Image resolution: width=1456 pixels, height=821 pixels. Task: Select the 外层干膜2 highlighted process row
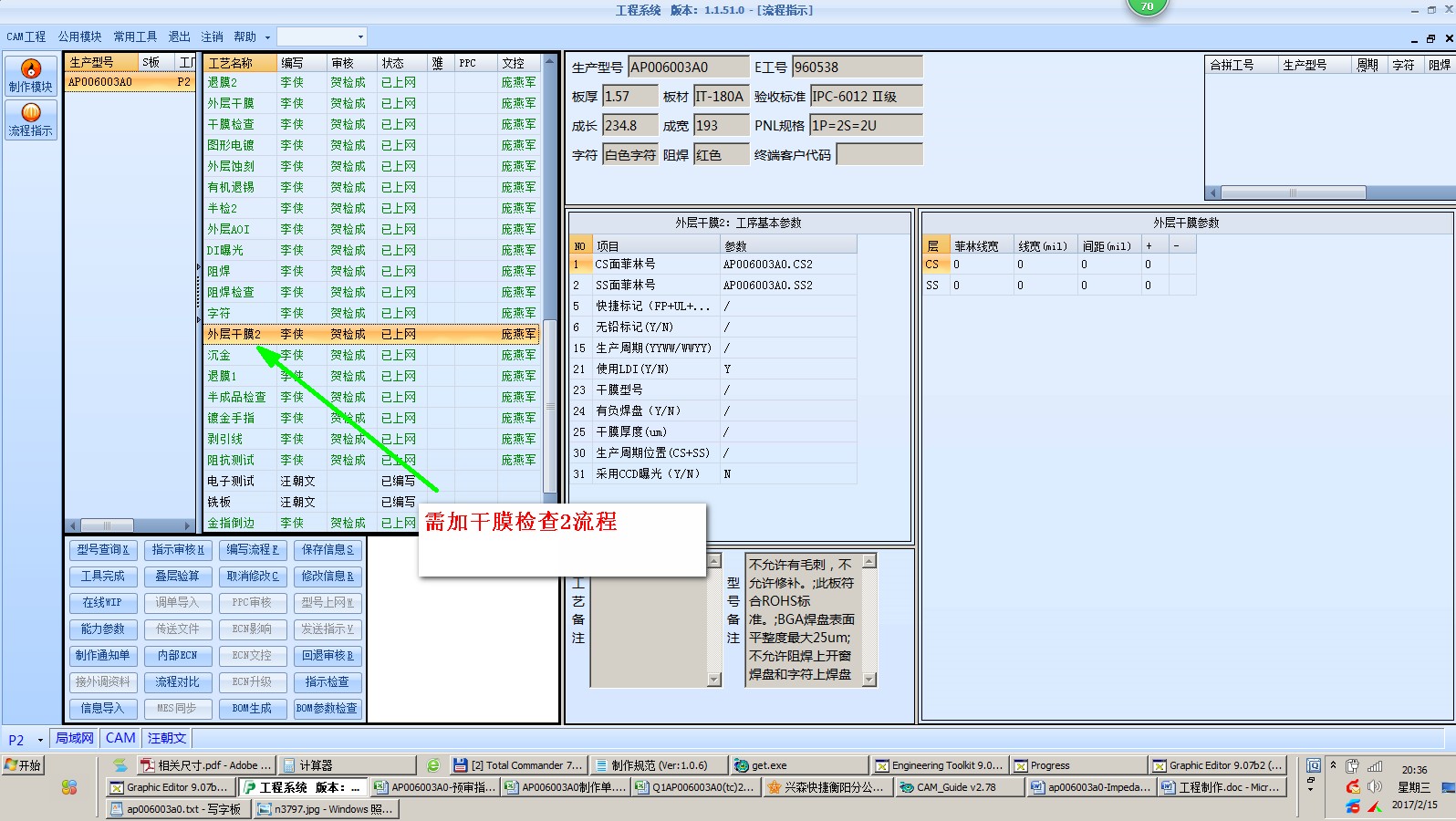click(x=372, y=334)
